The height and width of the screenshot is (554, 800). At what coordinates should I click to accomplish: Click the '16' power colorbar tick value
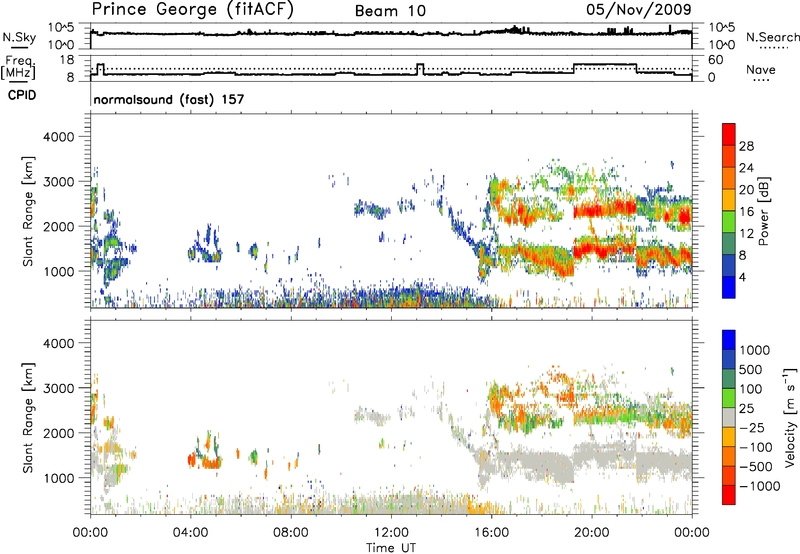746,212
